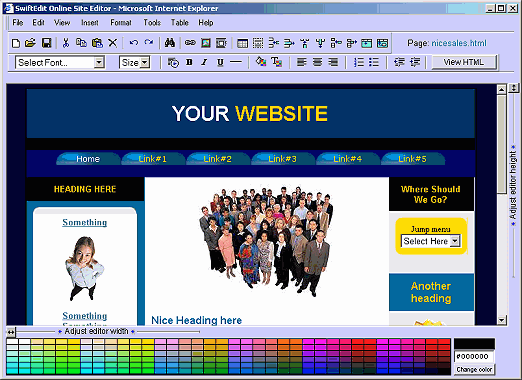Open the Edit menu
This screenshot has width=522, height=380.
coord(38,23)
